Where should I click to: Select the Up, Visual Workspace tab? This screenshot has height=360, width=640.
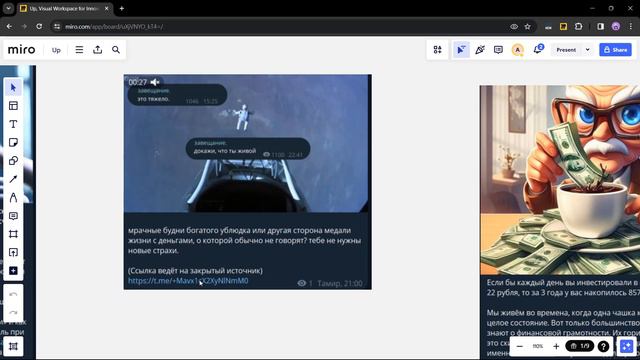pyautogui.click(x=65, y=8)
